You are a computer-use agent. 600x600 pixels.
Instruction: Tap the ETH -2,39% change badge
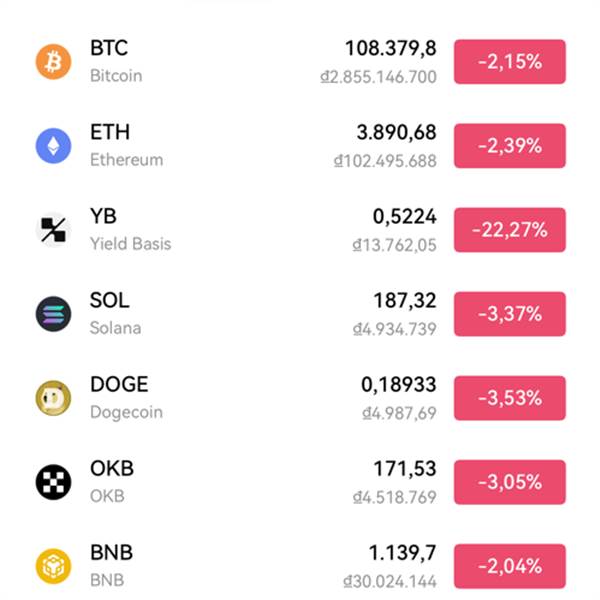509,146
